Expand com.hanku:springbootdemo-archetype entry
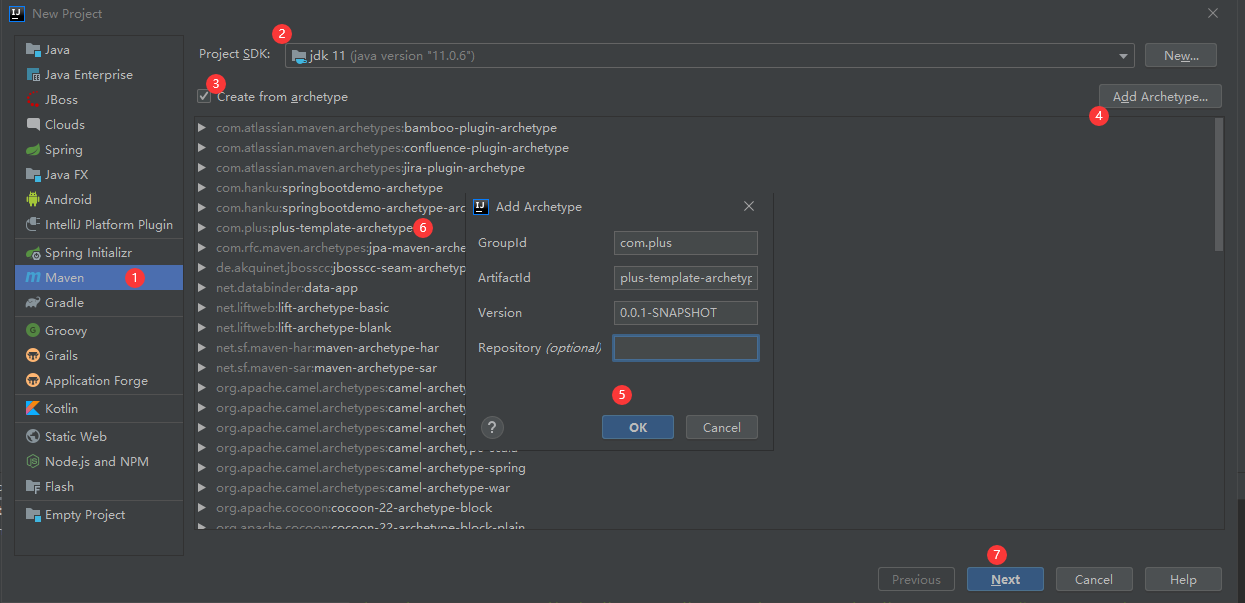The image size is (1245, 603). 202,188
